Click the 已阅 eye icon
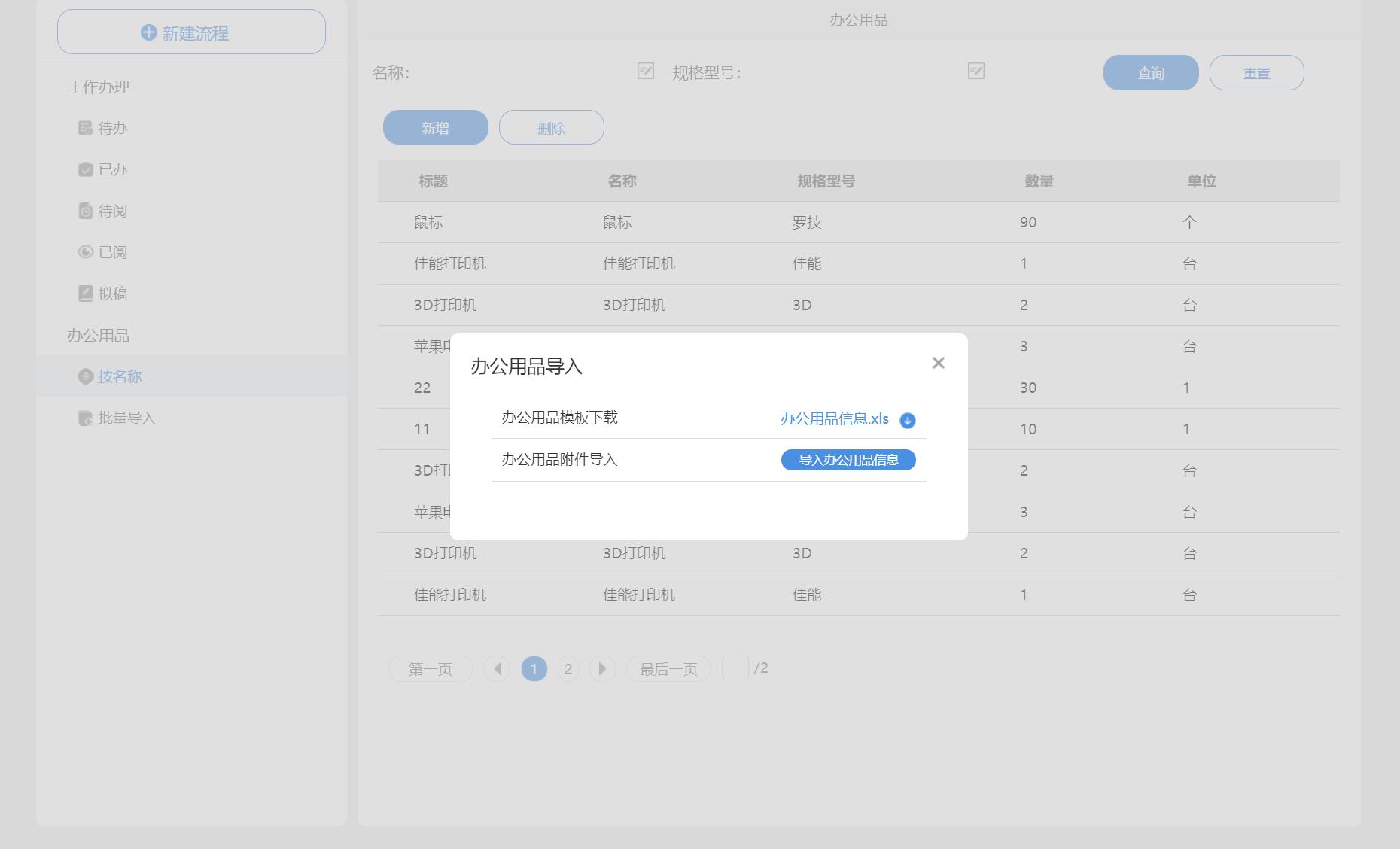 click(85, 252)
